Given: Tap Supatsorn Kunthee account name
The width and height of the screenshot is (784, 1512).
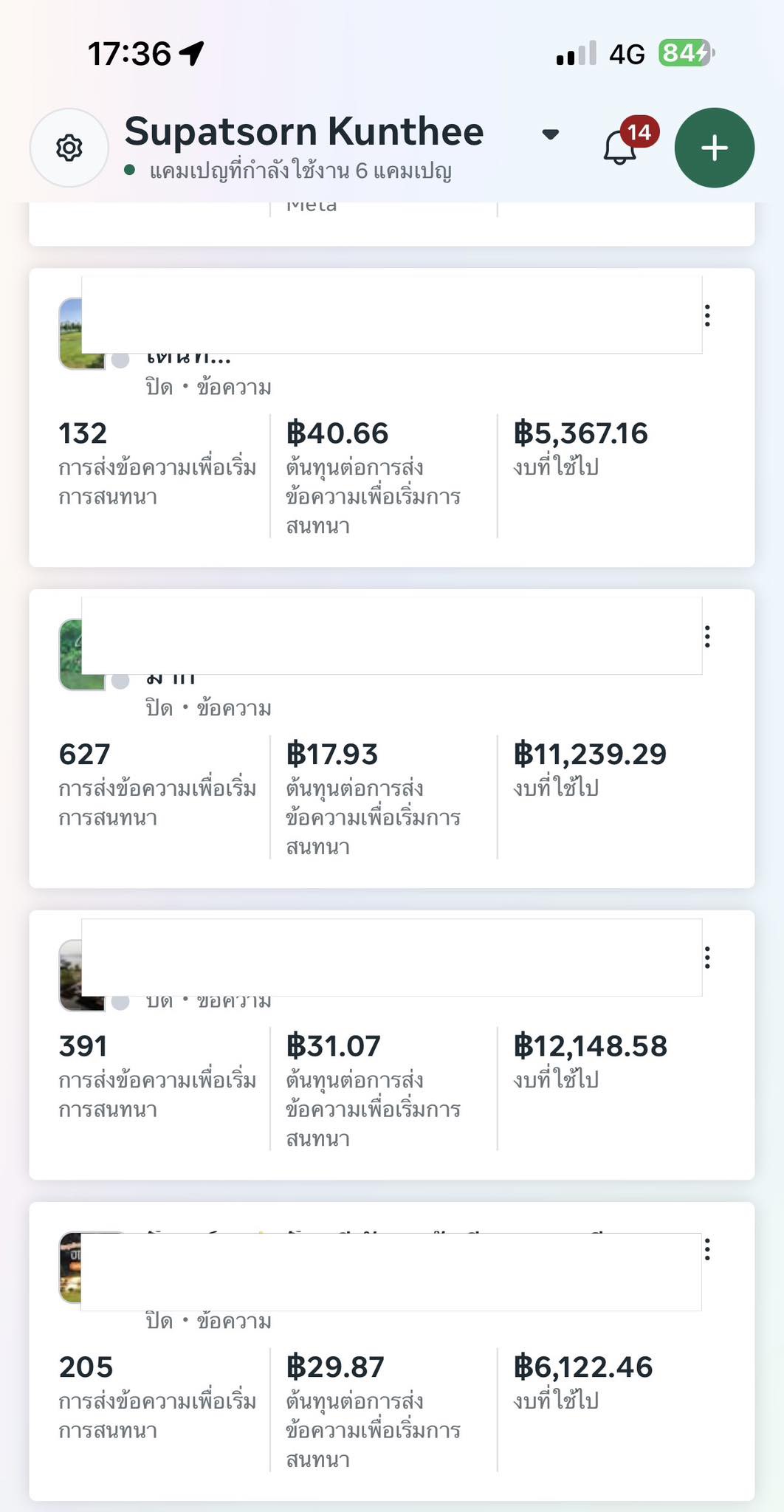Looking at the screenshot, I should point(303,132).
